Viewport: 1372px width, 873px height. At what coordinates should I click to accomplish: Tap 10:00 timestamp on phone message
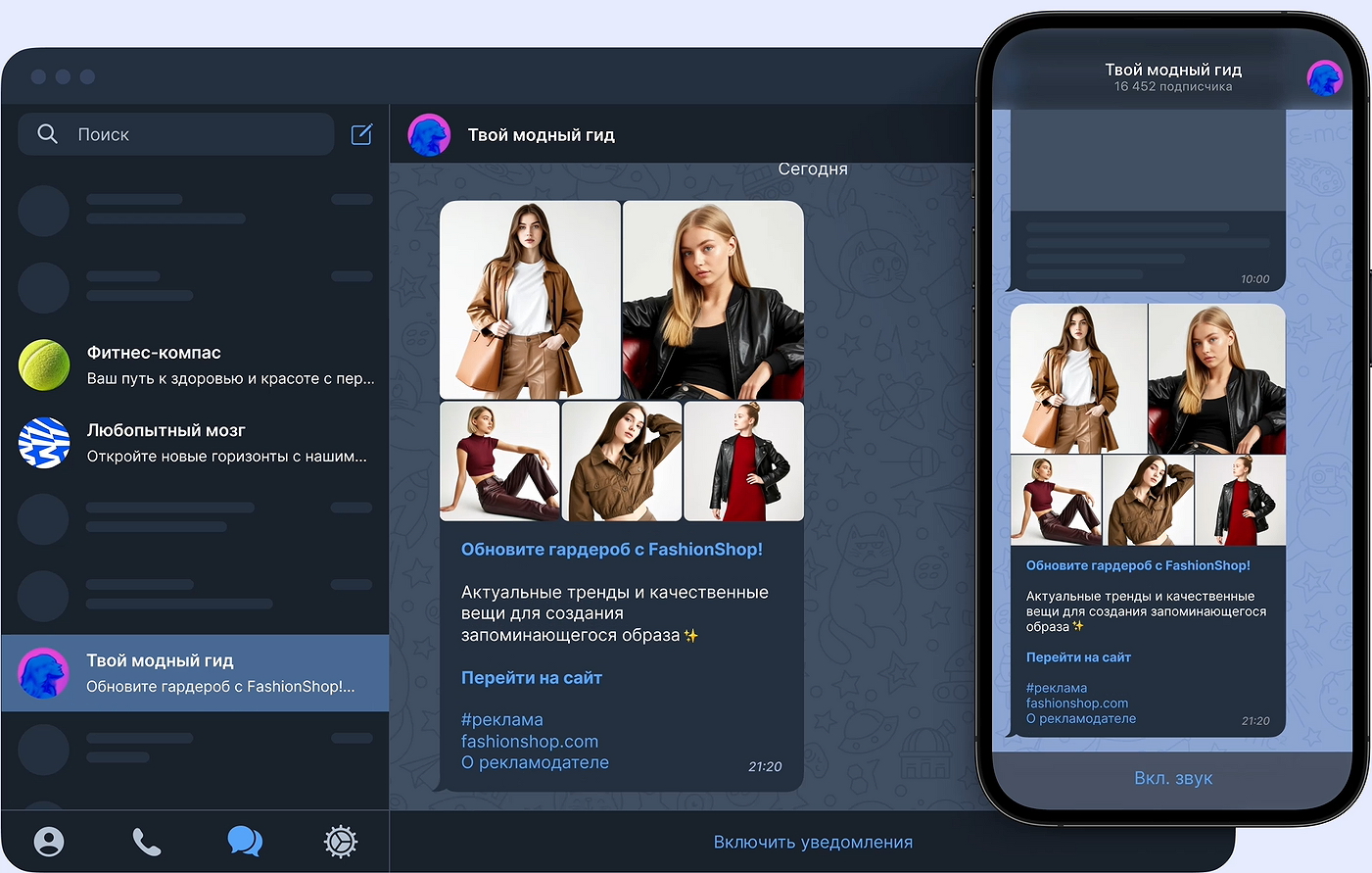[1254, 279]
